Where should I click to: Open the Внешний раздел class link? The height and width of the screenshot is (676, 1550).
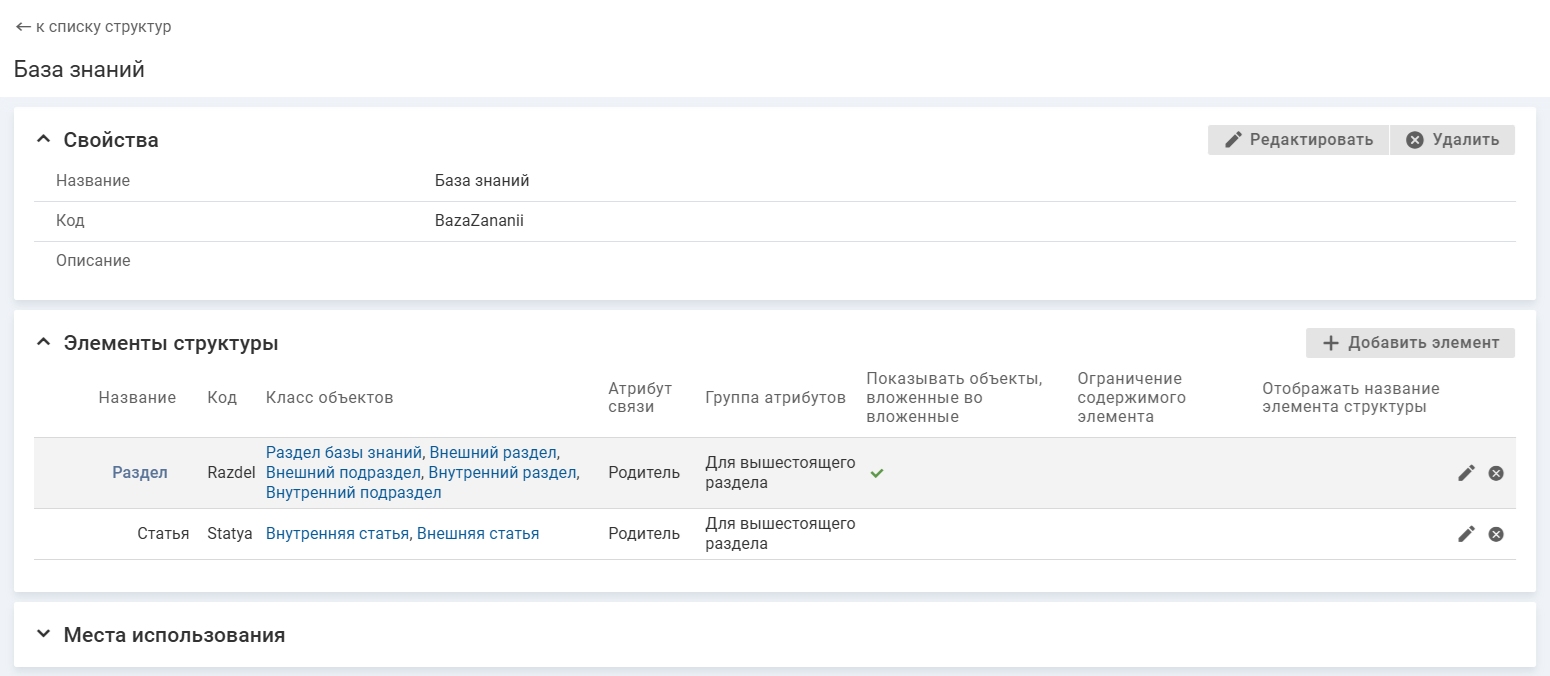point(492,452)
